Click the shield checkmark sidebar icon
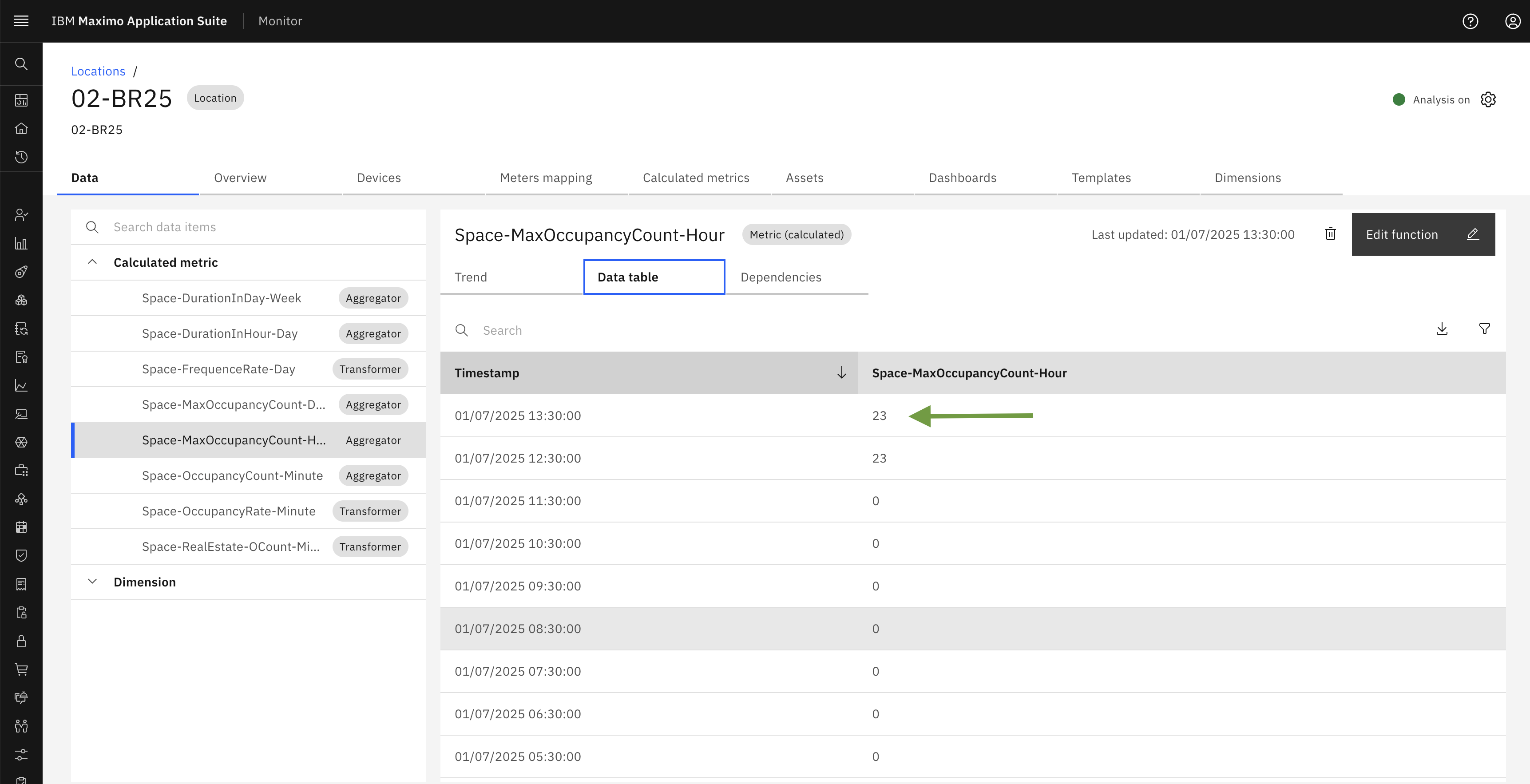This screenshot has height=784, width=1530. (21, 556)
